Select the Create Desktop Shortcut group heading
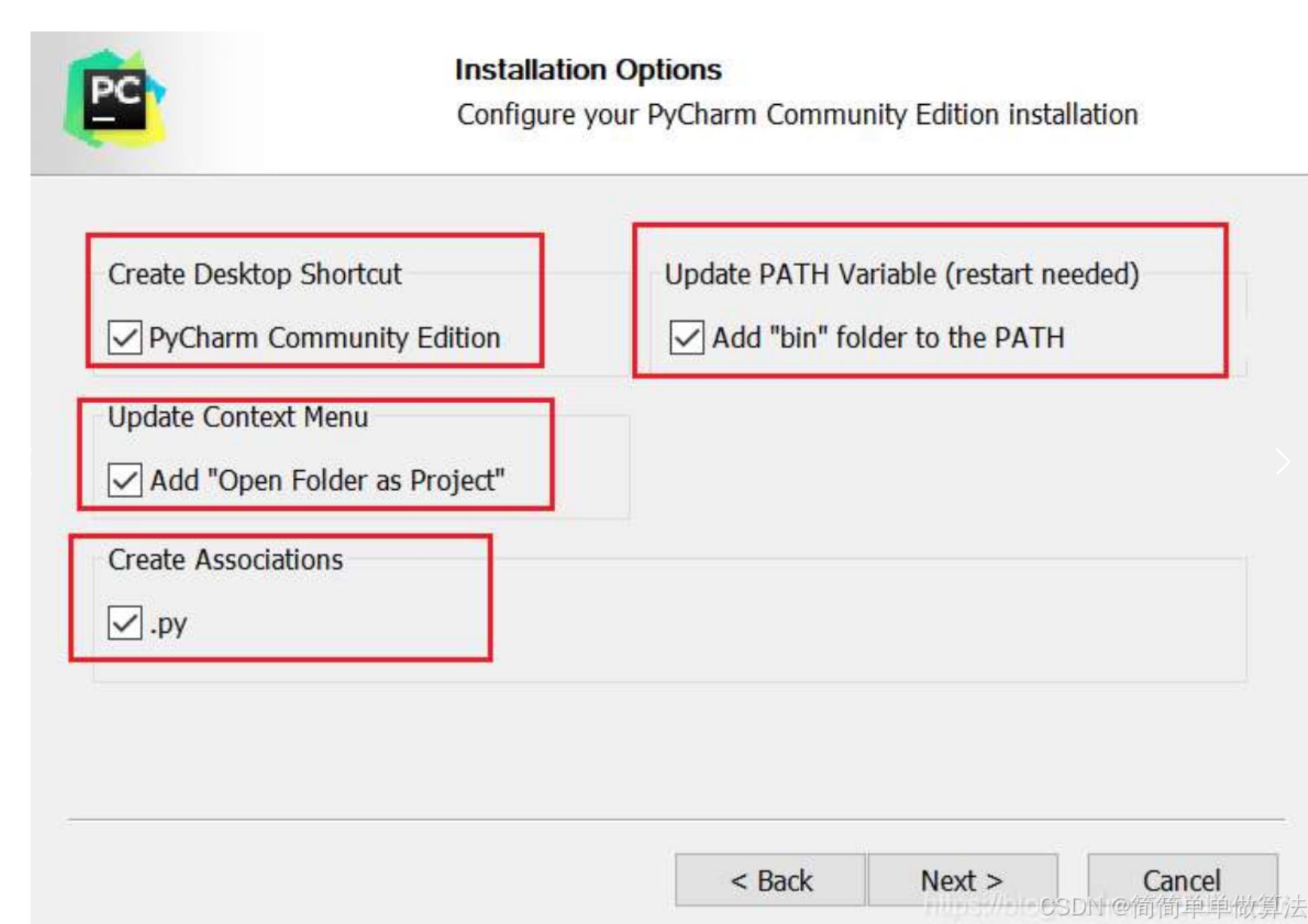1308x924 pixels. click(254, 274)
